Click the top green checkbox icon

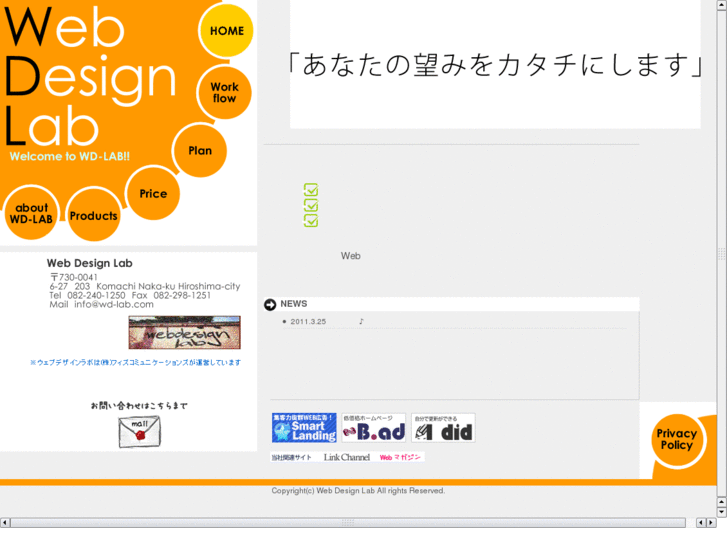(x=311, y=190)
